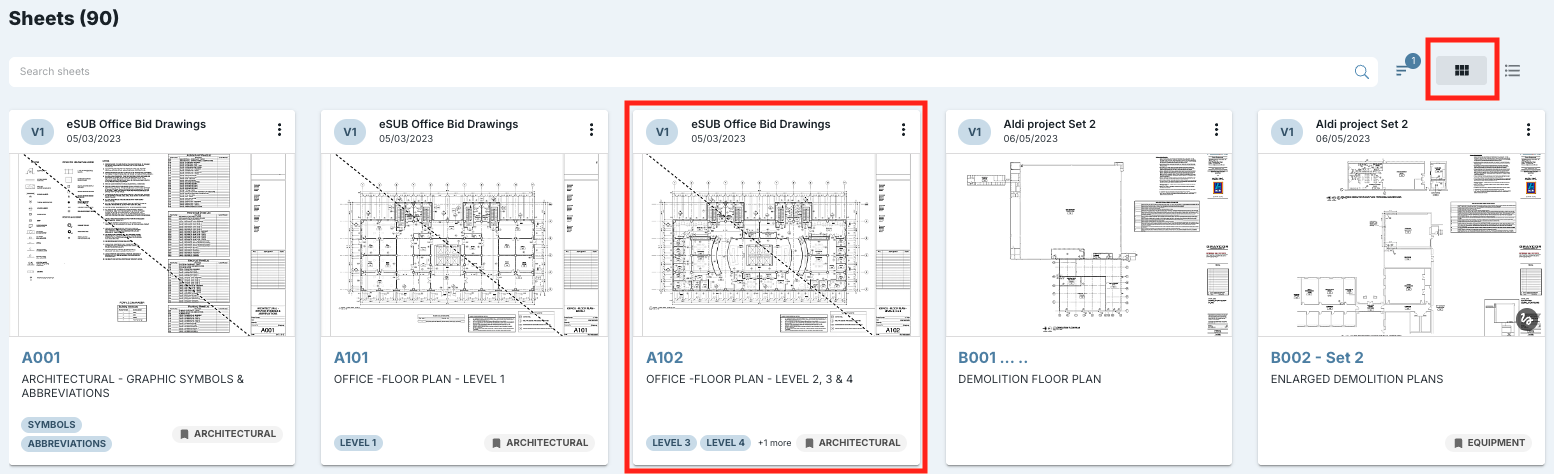Click the ARCHITECTURAL discipline chip on A102
The width and height of the screenshot is (1554, 474).
[x=851, y=442]
